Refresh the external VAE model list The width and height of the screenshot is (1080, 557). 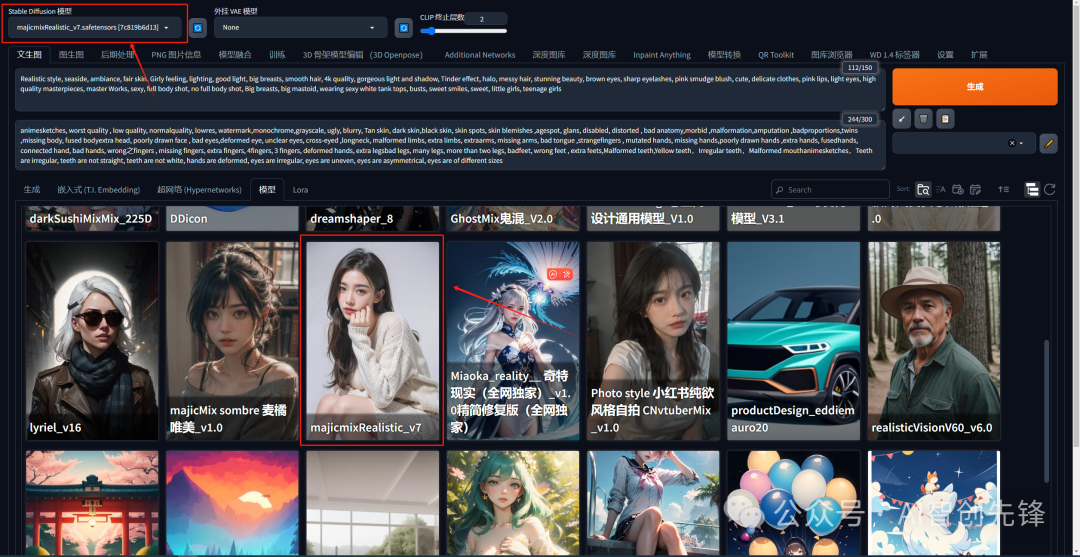click(404, 28)
